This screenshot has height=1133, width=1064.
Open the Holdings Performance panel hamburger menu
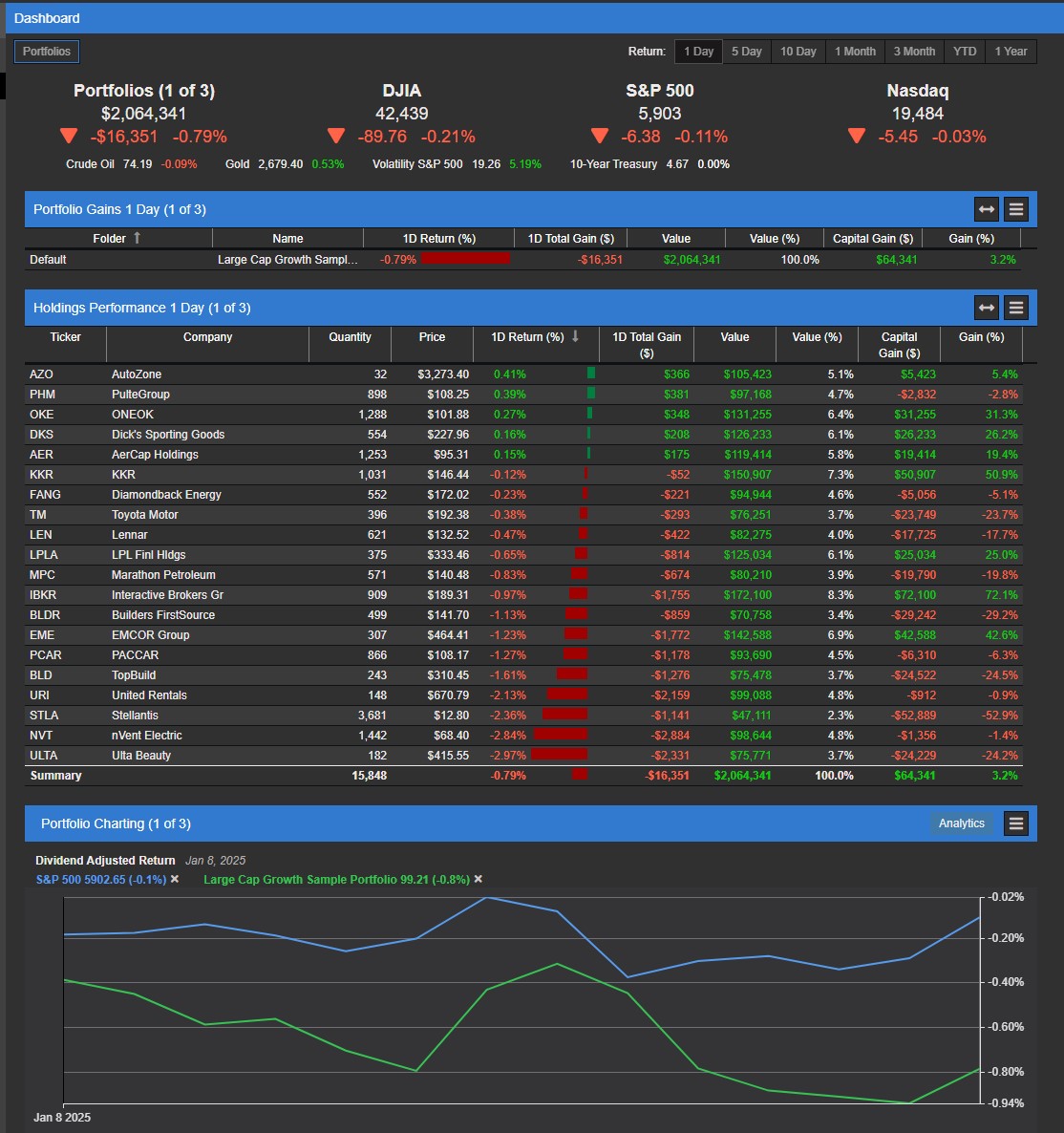1015,307
